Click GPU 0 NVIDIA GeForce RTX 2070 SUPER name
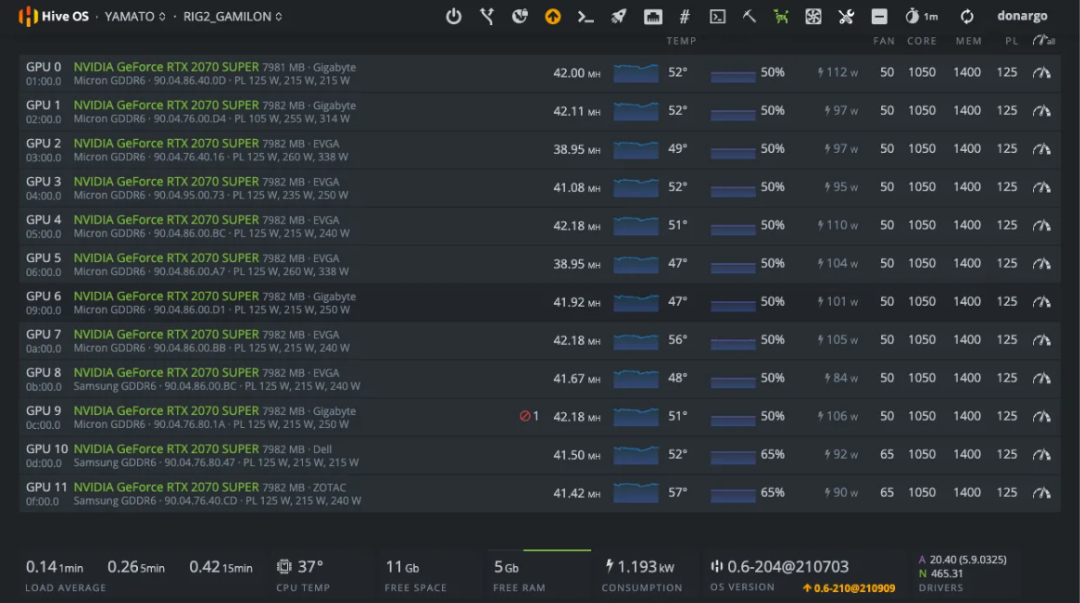 pyautogui.click(x=166, y=67)
